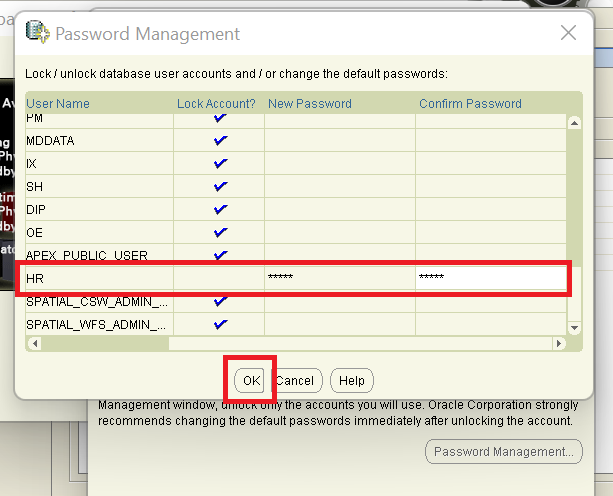Click vertical scrollbar down arrow
The height and width of the screenshot is (496, 613).
[x=574, y=328]
